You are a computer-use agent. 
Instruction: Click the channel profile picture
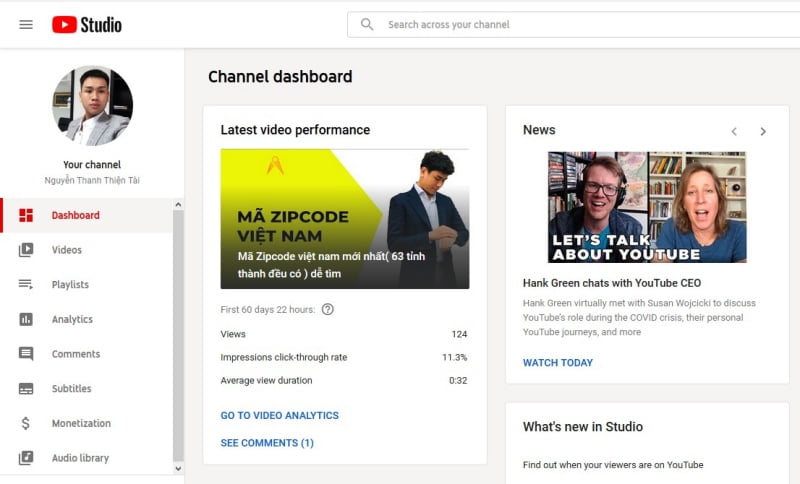click(x=92, y=106)
